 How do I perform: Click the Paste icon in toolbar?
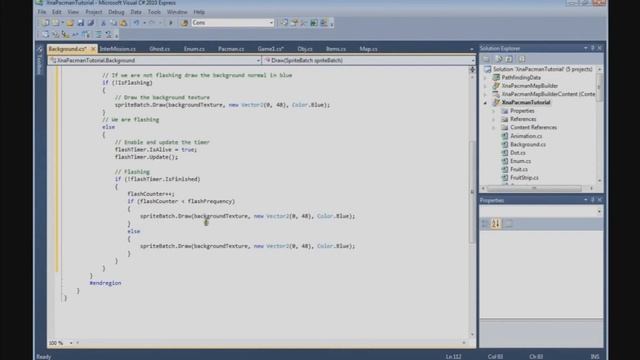pos(123,23)
